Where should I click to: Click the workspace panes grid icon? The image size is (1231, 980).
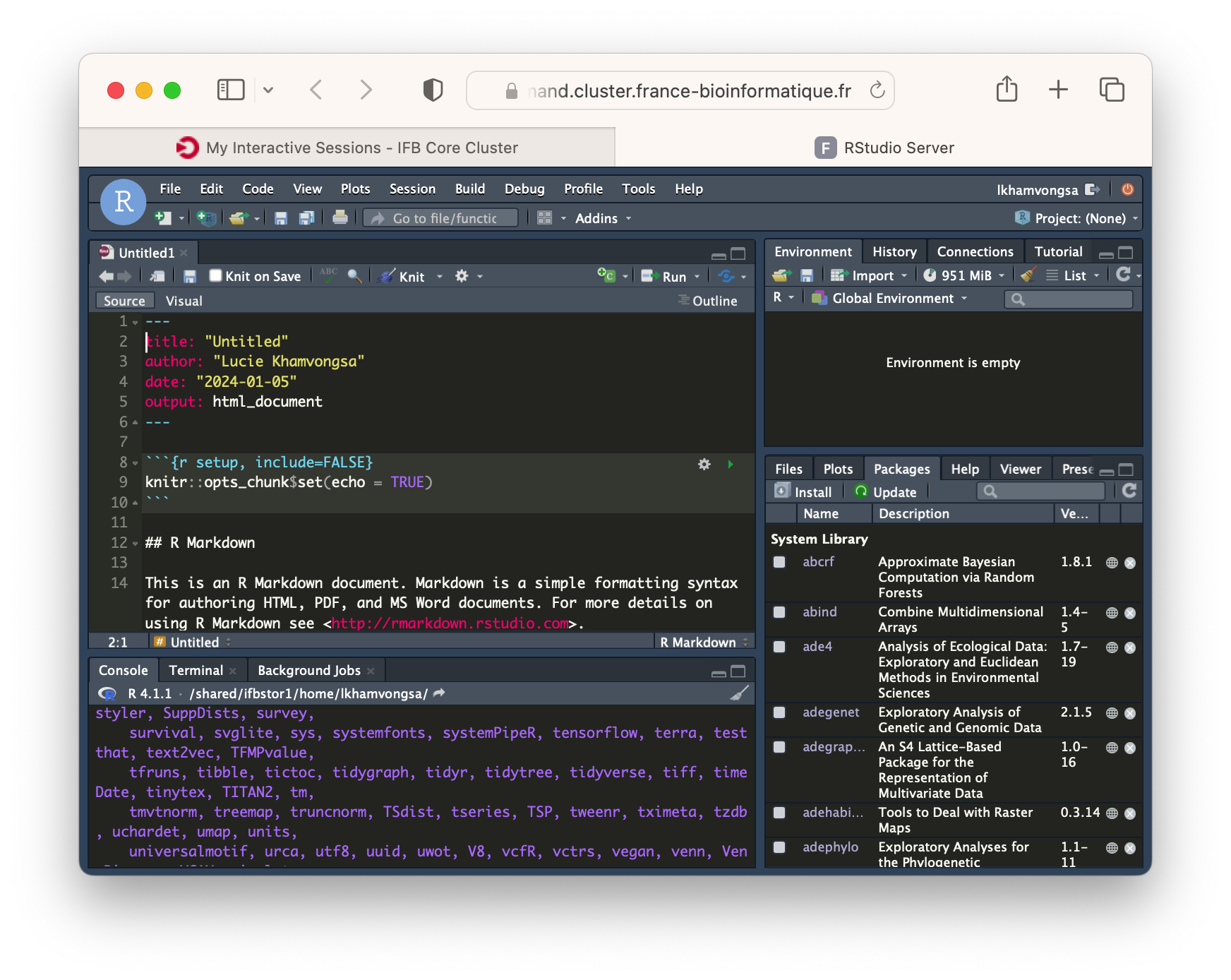544,218
